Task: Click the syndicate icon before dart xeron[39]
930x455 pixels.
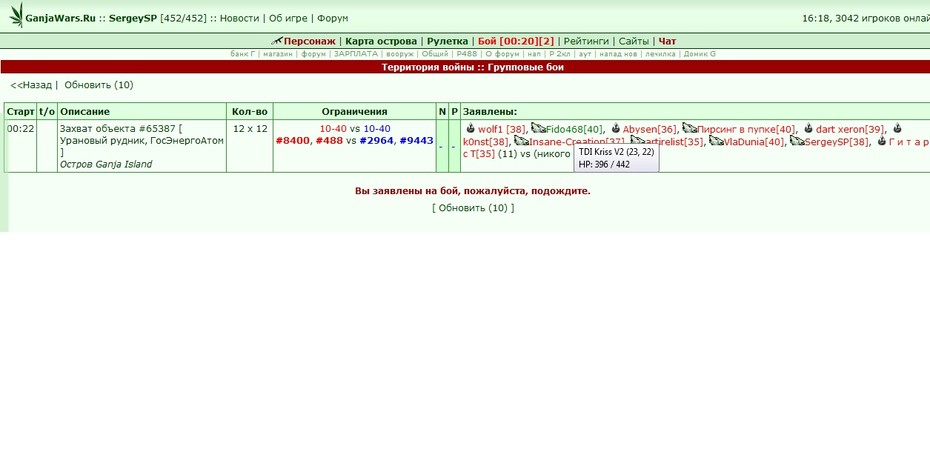Action: (x=808, y=128)
